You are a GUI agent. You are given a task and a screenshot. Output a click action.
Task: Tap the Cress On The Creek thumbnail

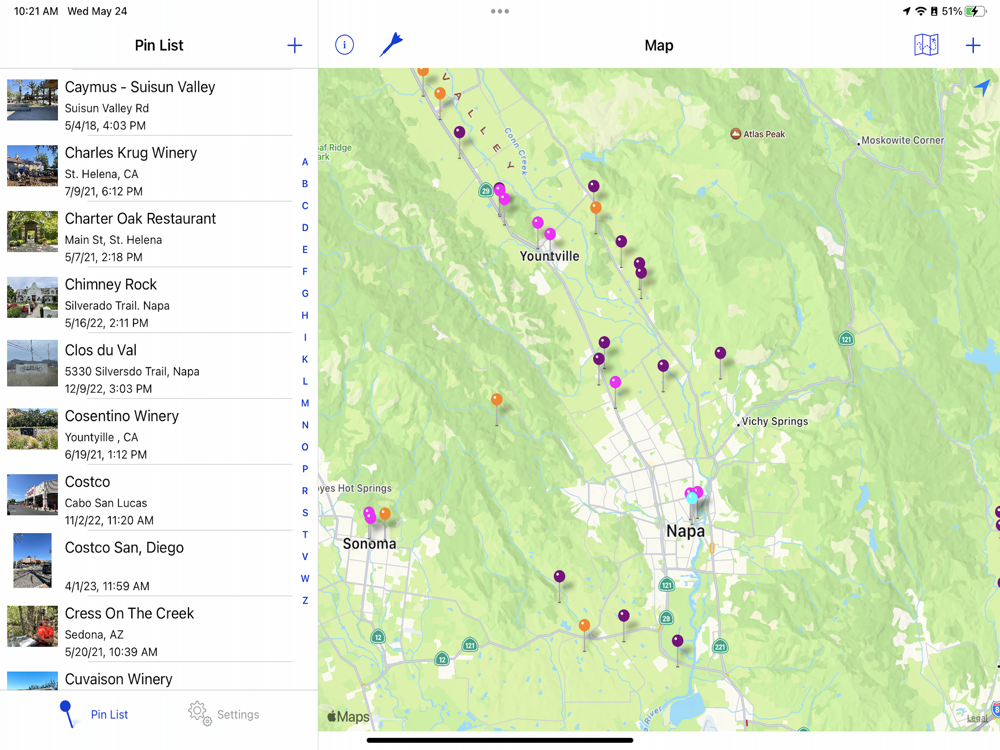pos(33,625)
